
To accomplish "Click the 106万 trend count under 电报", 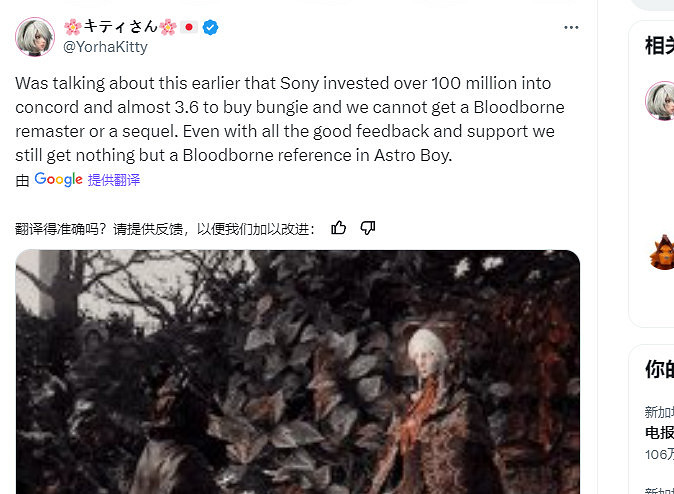I will point(658,455).
